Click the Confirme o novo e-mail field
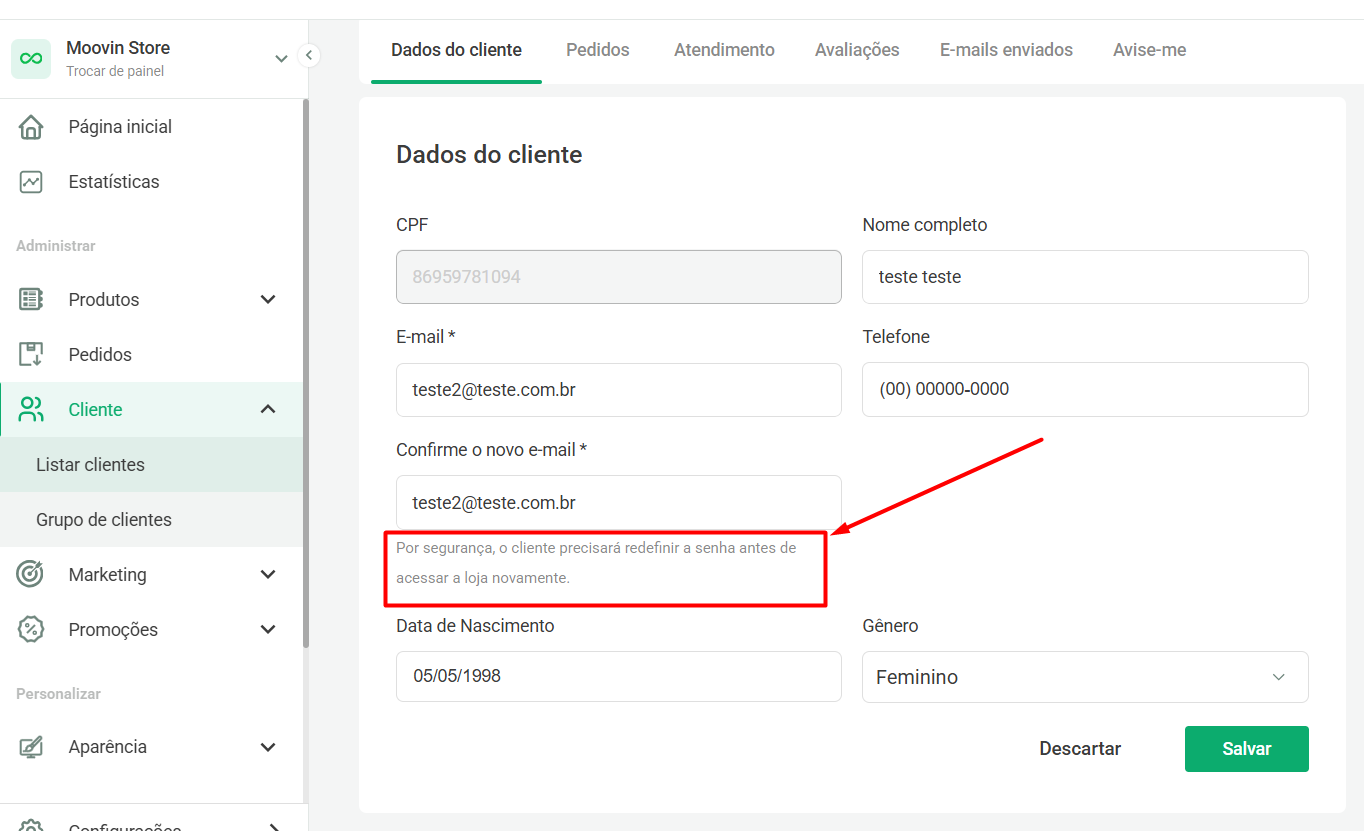 (619, 502)
